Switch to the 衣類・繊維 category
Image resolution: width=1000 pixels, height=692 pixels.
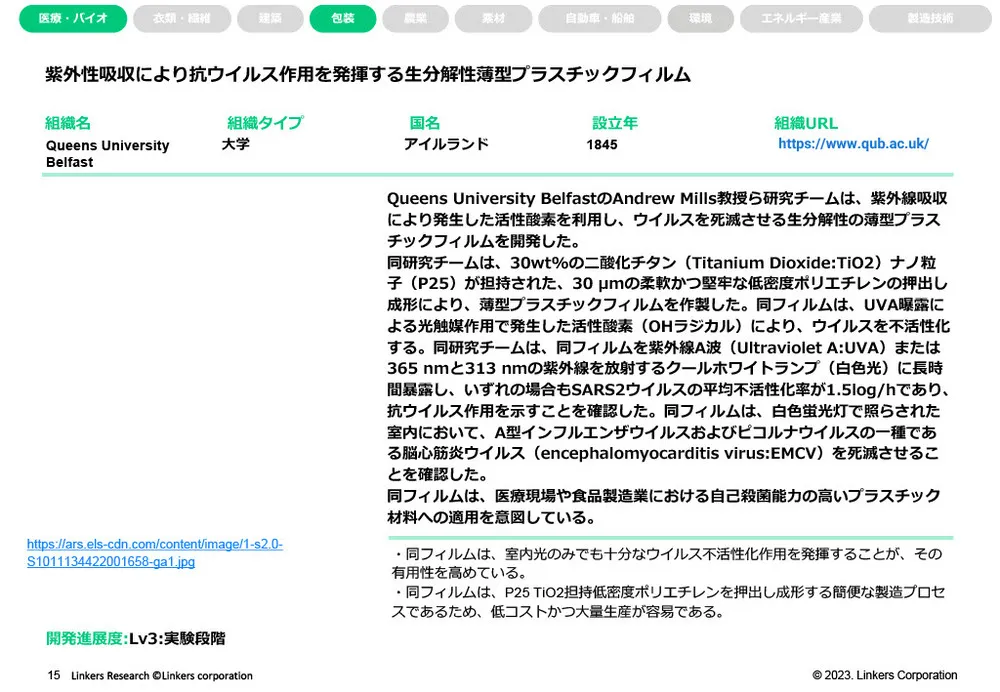point(180,18)
